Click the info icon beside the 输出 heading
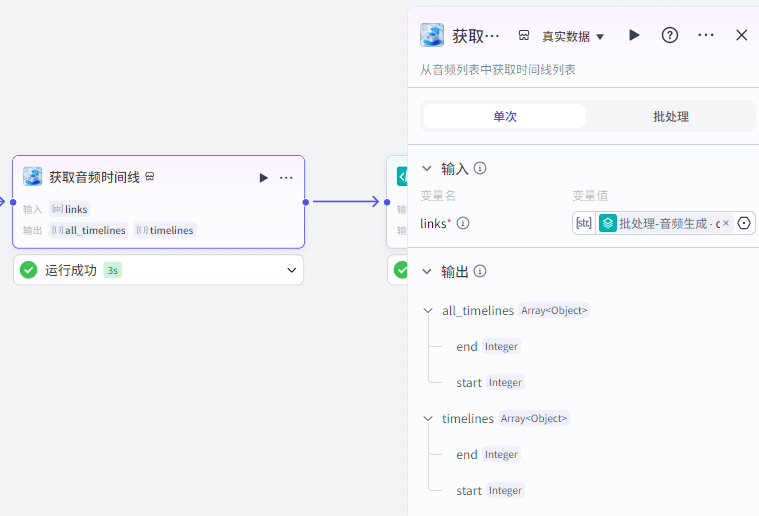This screenshot has height=516, width=759. tap(480, 271)
